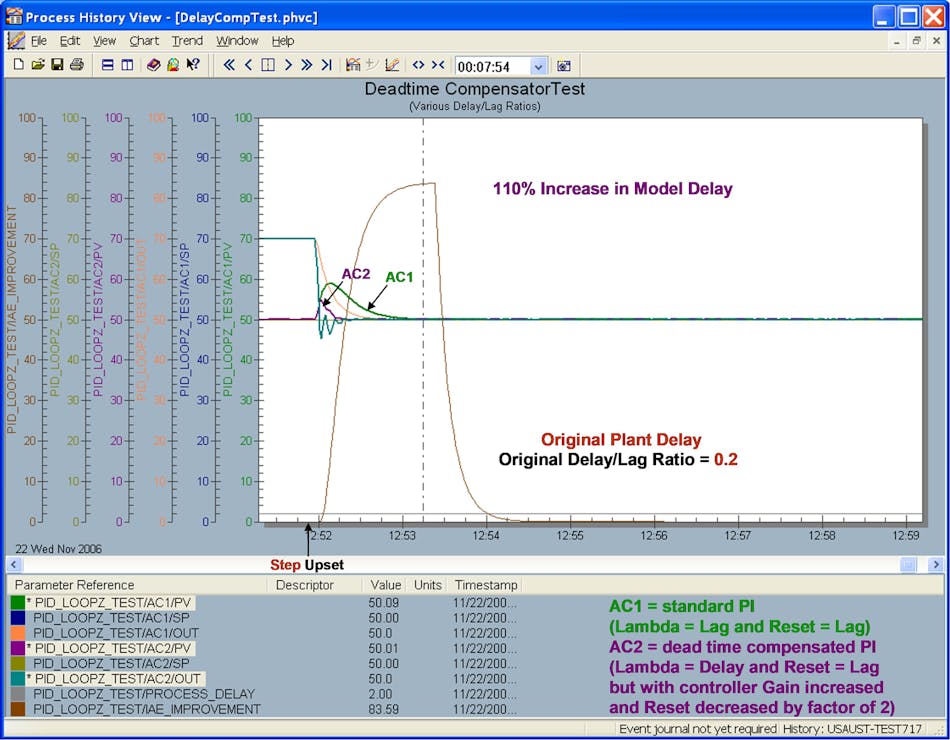This screenshot has height=740, width=950.
Task: Print the chart using the printer icon
Action: pos(76,65)
